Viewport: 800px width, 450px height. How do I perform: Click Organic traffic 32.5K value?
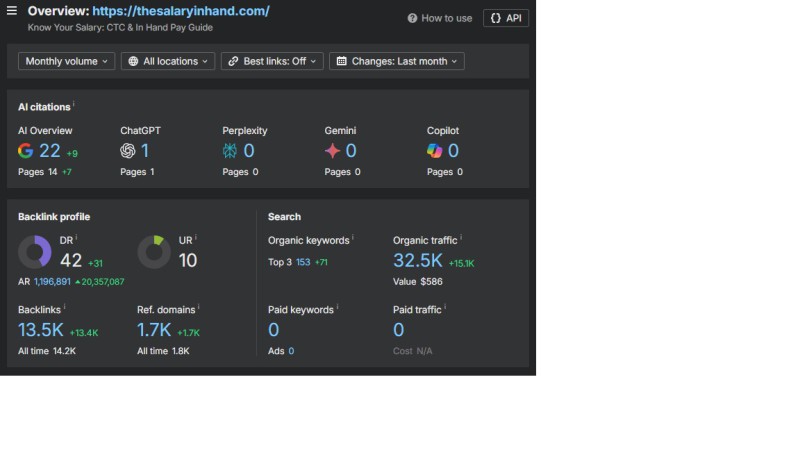pyautogui.click(x=418, y=261)
